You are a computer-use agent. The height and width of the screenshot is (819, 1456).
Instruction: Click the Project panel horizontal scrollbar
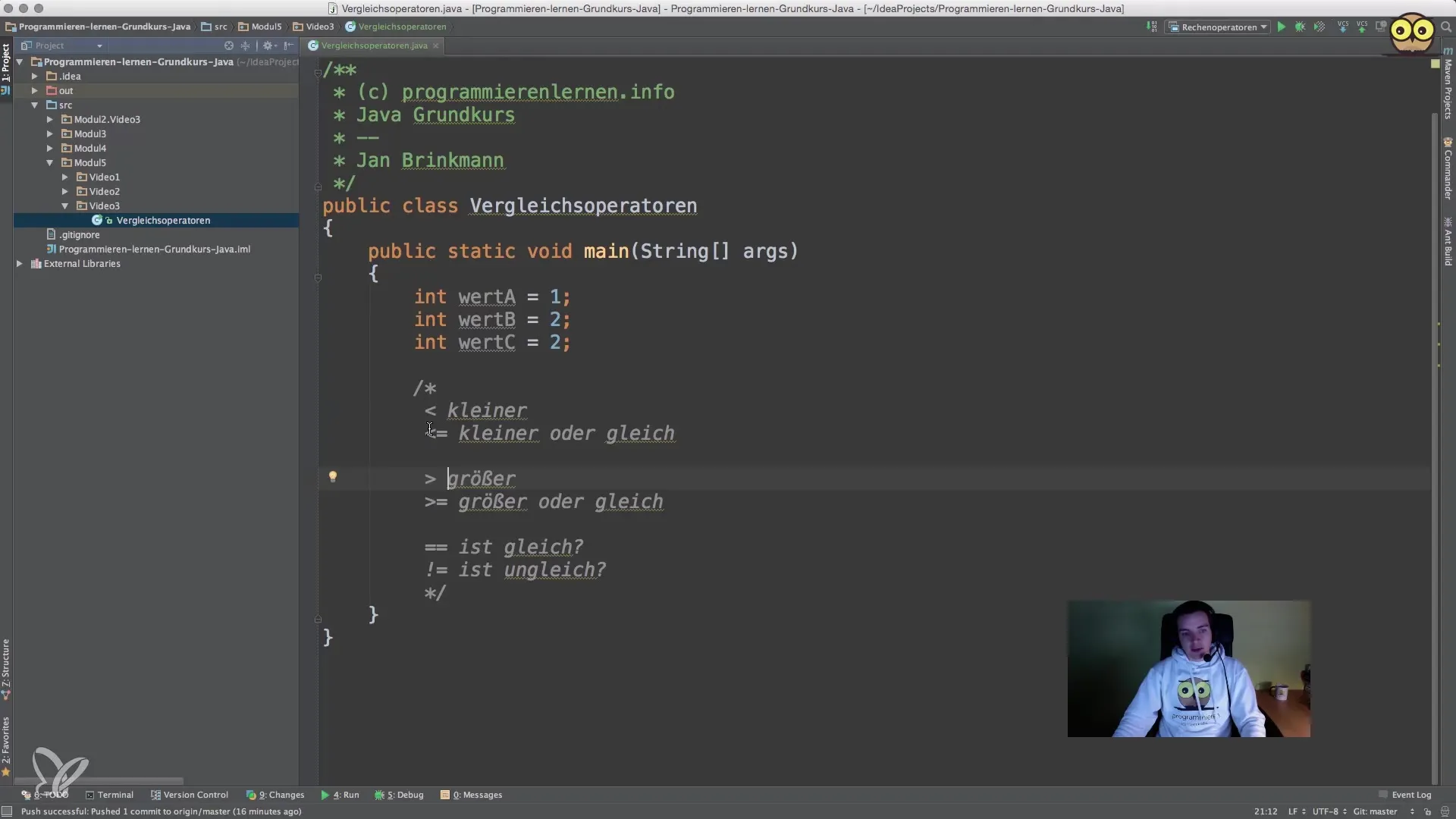click(x=99, y=781)
